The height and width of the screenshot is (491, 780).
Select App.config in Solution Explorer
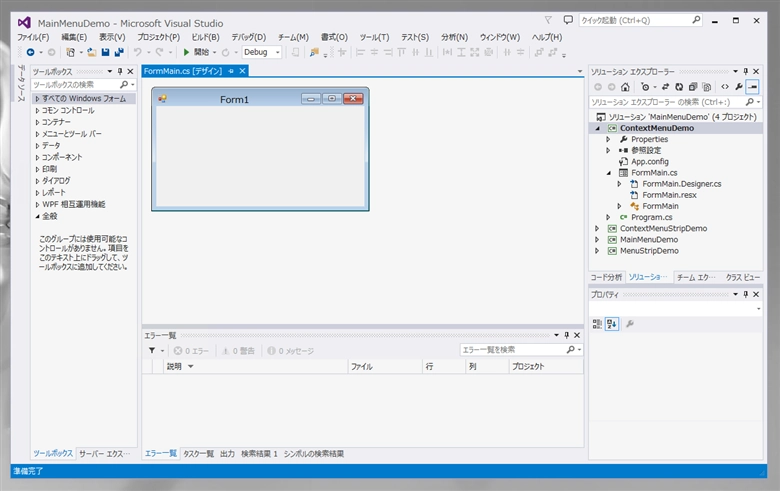click(x=650, y=162)
